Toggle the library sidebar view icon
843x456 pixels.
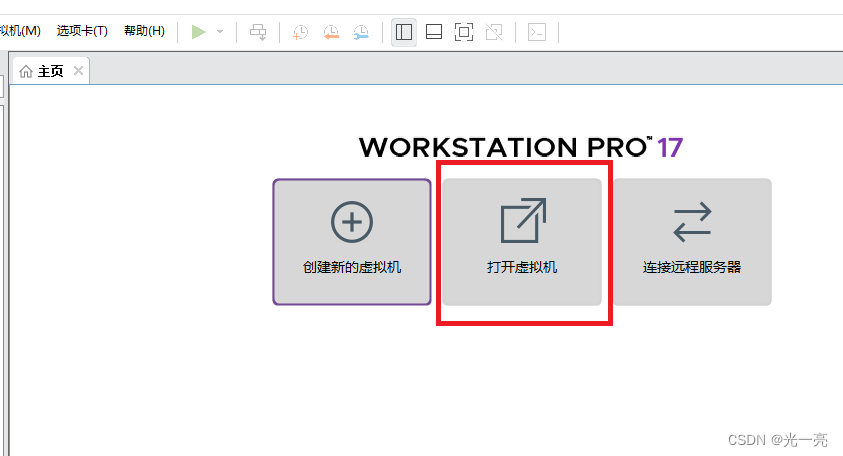[404, 32]
